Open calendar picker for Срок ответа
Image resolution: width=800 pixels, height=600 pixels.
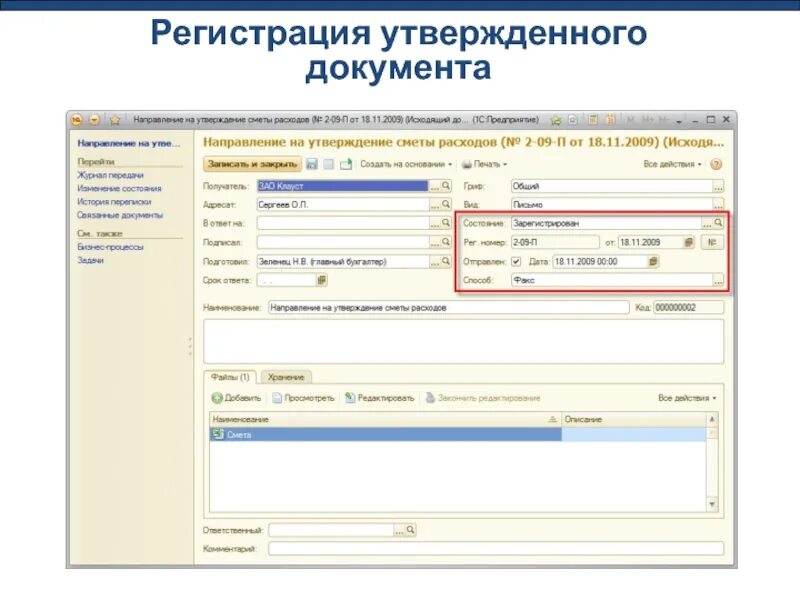click(x=321, y=280)
